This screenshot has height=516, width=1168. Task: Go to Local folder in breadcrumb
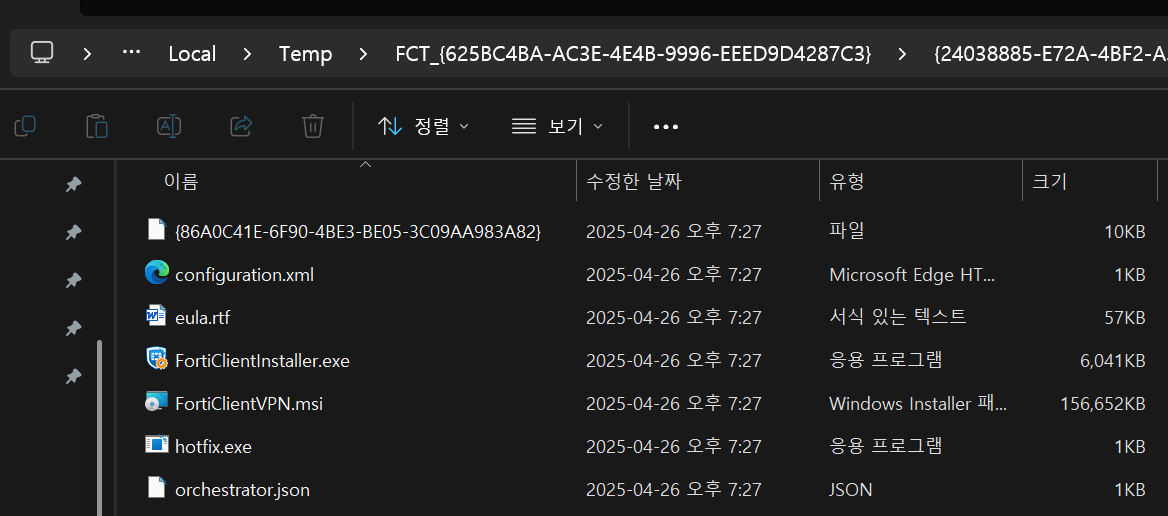pos(192,54)
